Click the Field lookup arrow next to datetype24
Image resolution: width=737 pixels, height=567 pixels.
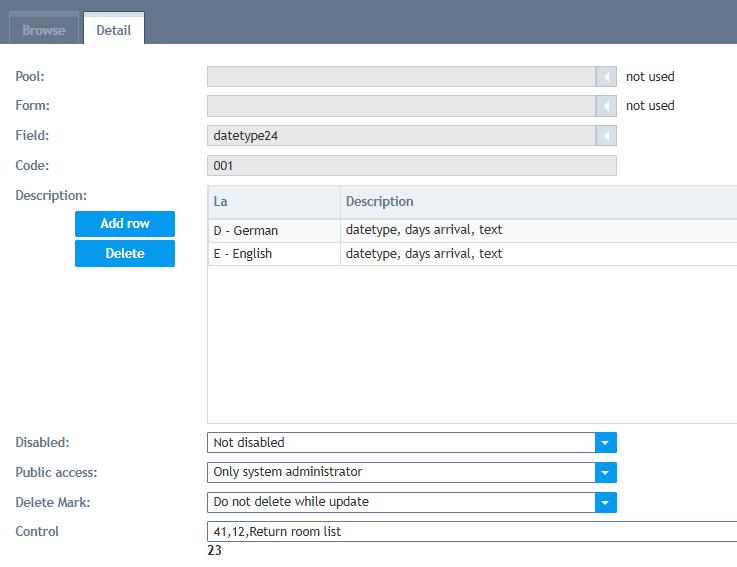coord(606,136)
